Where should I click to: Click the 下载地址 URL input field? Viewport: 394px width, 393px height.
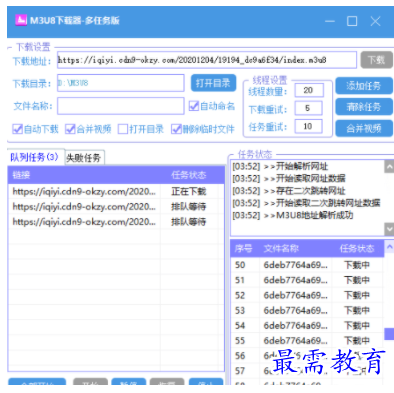coord(207,60)
